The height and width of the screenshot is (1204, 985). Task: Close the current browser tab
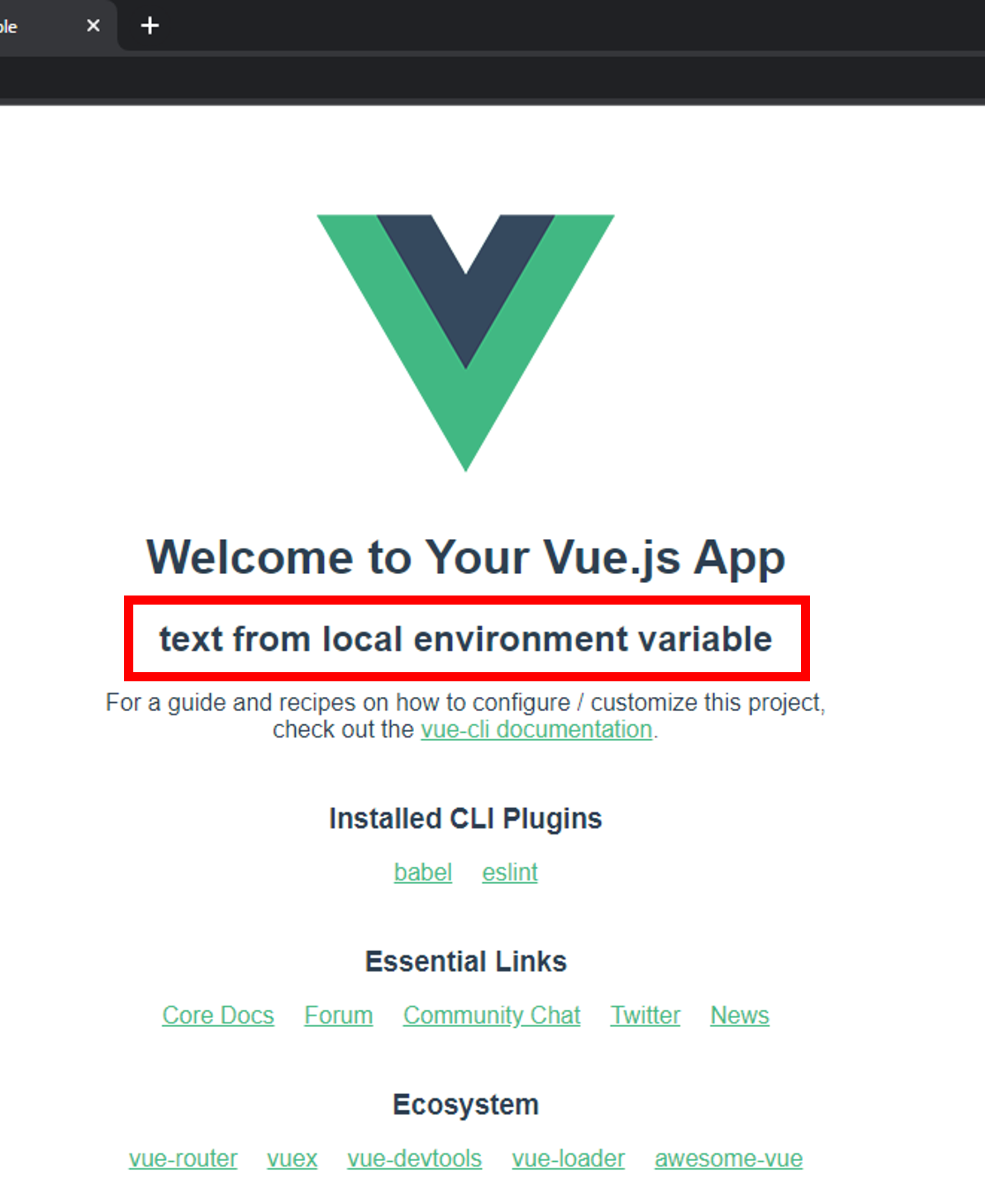pyautogui.click(x=93, y=26)
